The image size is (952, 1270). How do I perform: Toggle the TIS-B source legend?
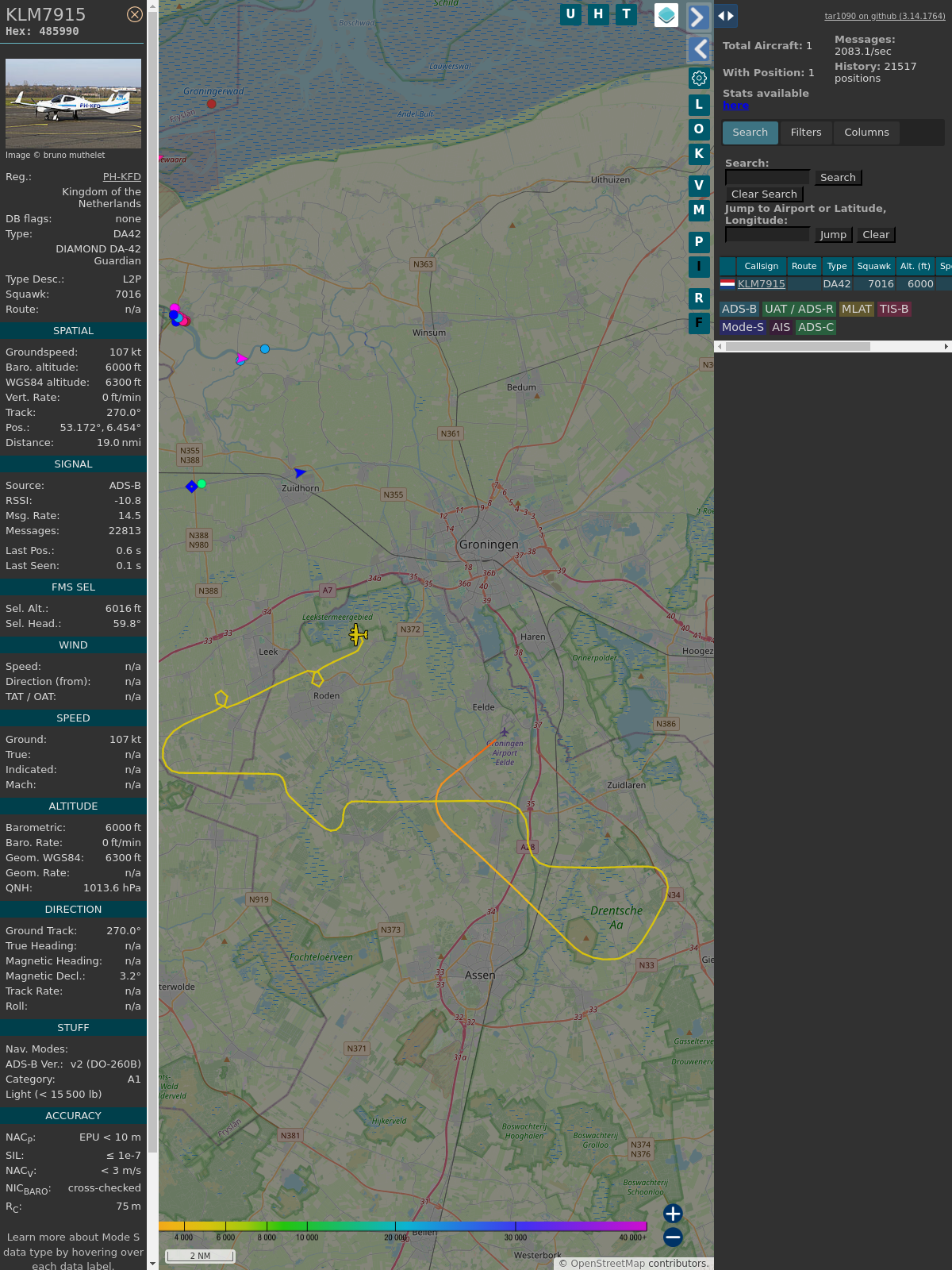click(x=894, y=309)
